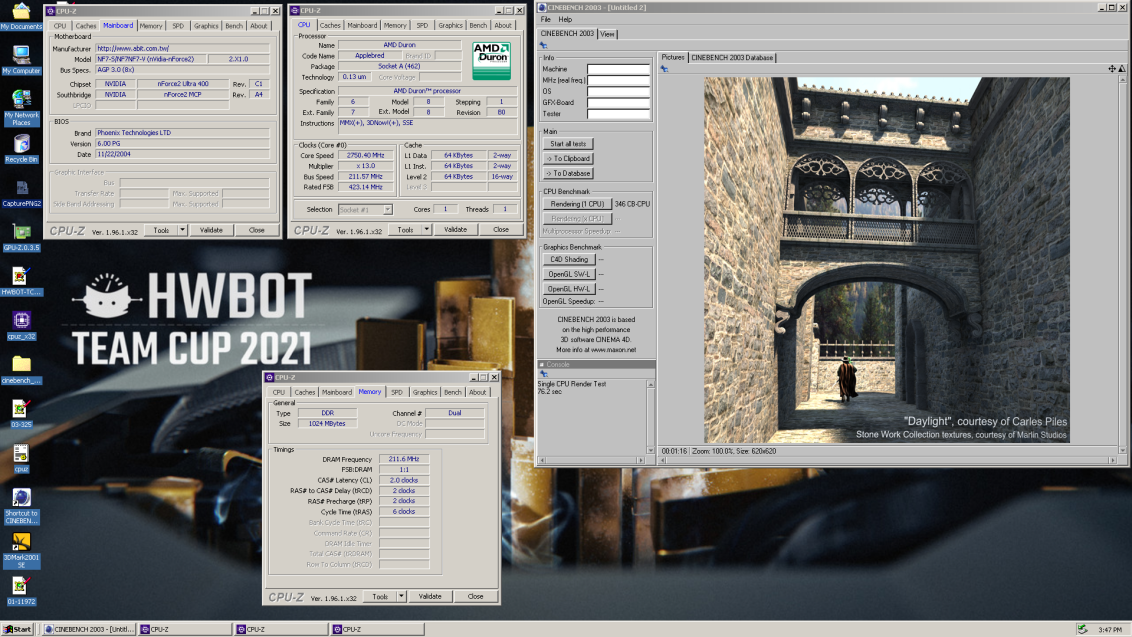The height and width of the screenshot is (637, 1132).
Task: Click Tester input field
Action: [618, 114]
